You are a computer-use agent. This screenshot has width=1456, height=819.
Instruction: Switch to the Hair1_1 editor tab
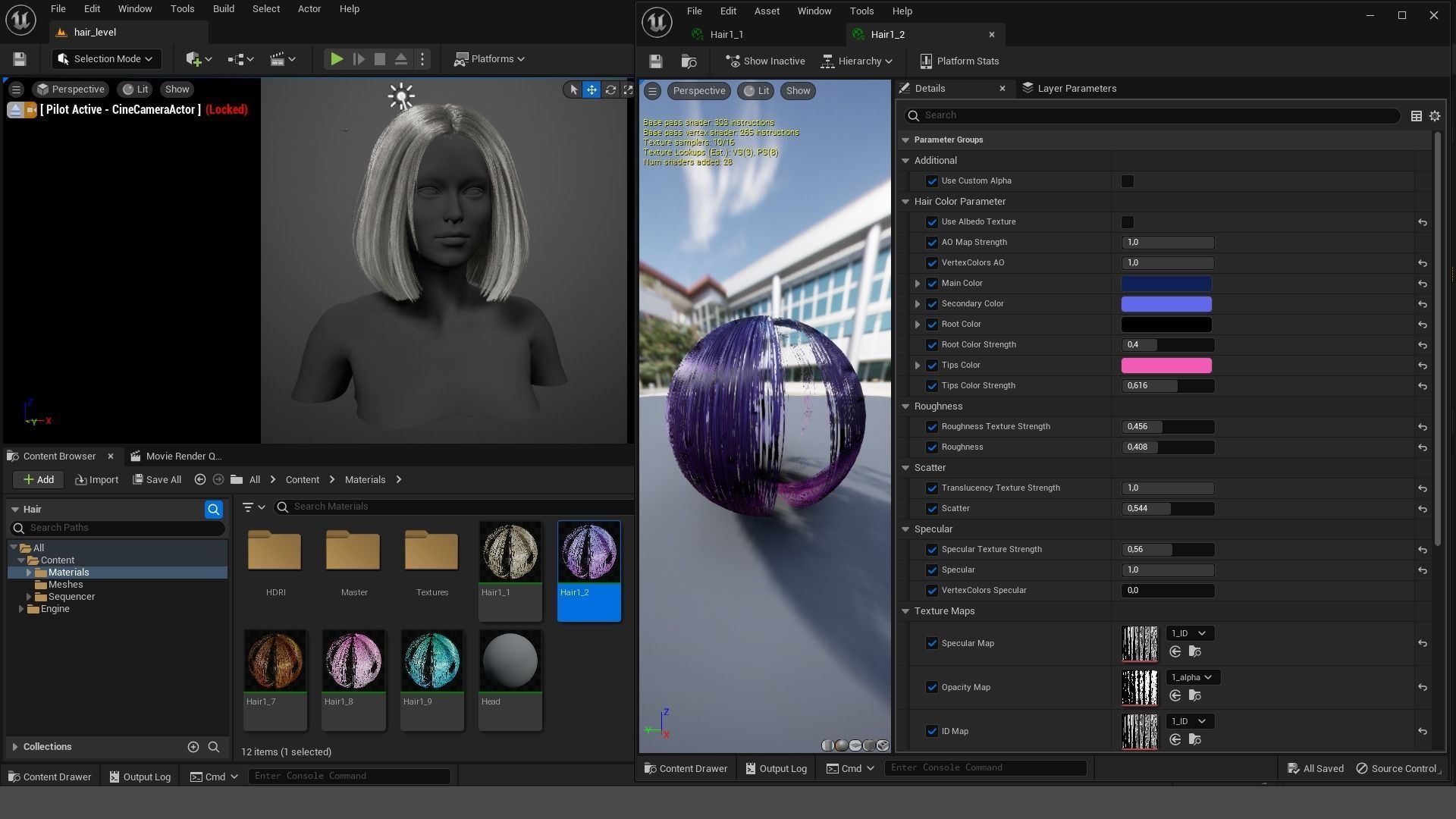click(x=726, y=35)
